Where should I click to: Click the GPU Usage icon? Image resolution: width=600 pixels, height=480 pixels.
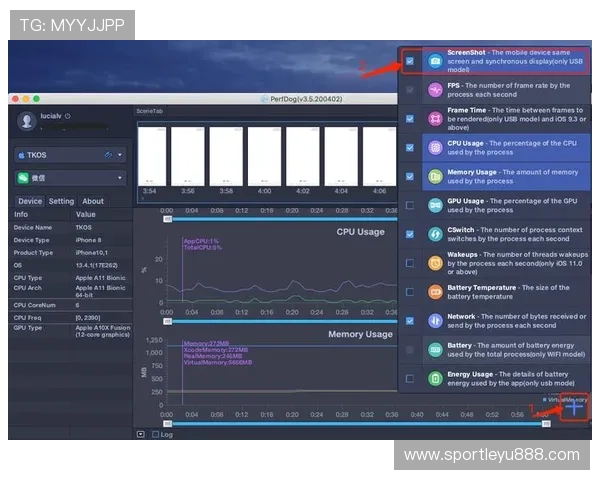pyautogui.click(x=435, y=205)
